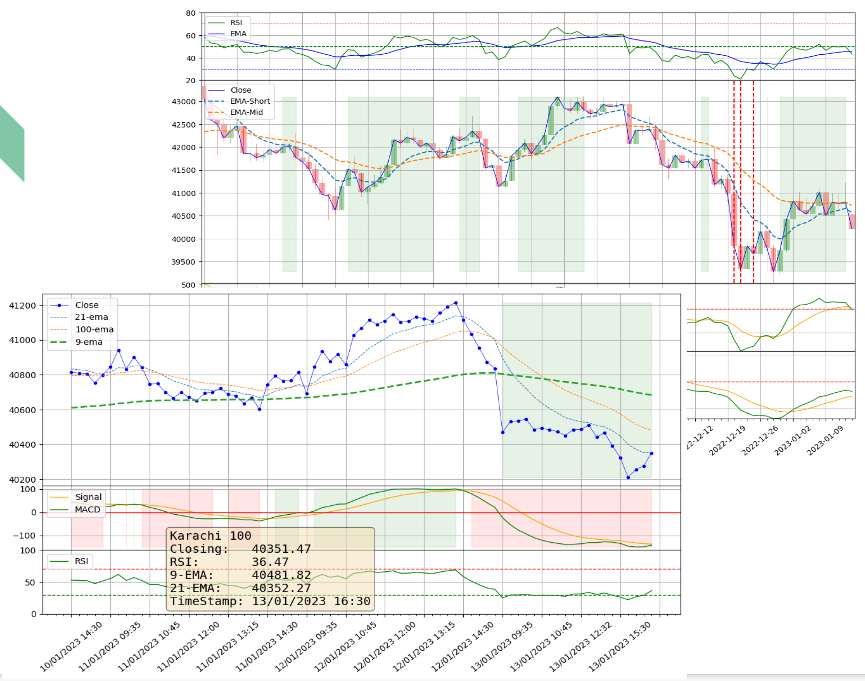The image size is (865, 681).
Task: Click RSI legend entry in top chart
Action: [x=236, y=22]
